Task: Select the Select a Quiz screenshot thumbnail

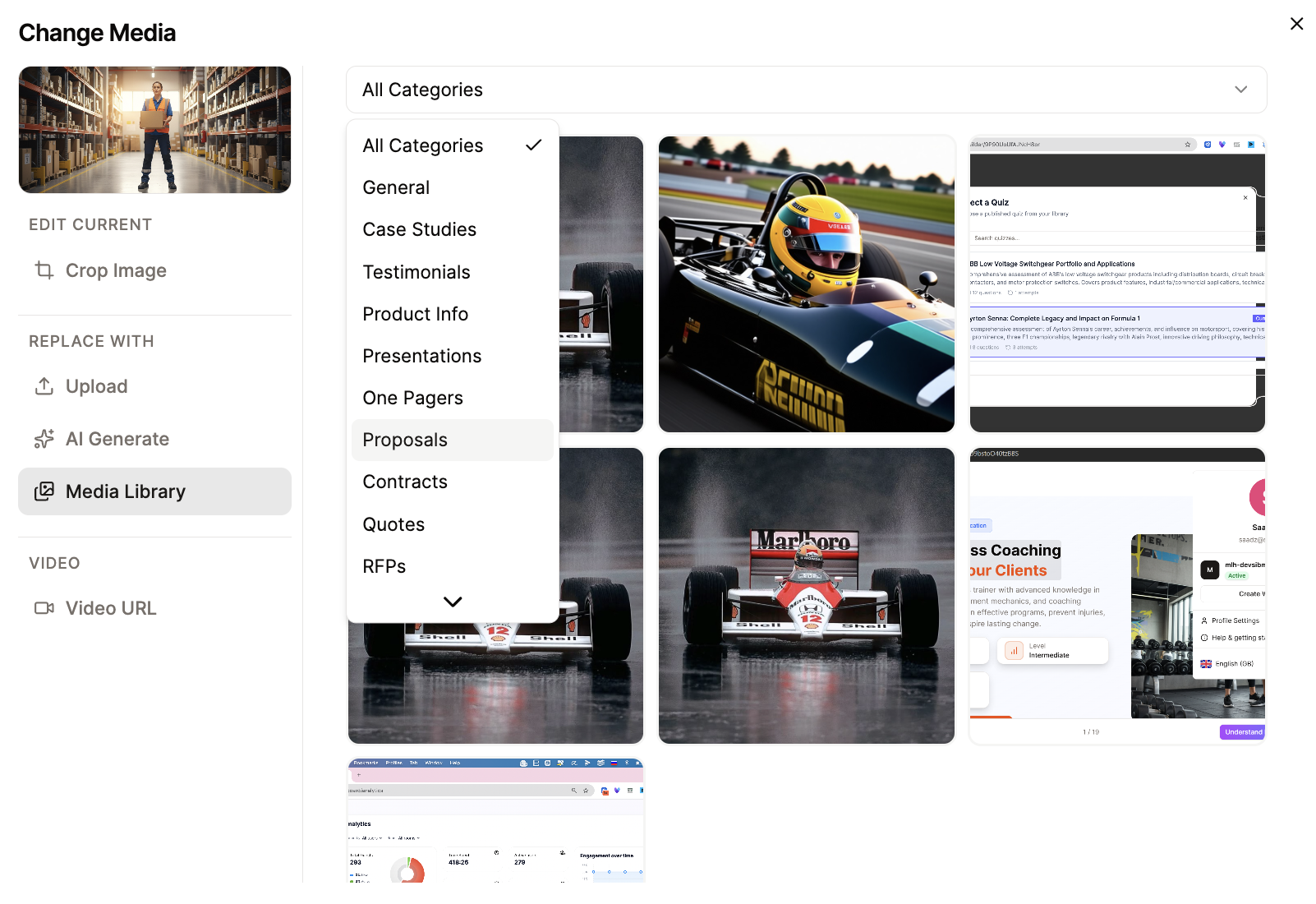Action: (1117, 284)
